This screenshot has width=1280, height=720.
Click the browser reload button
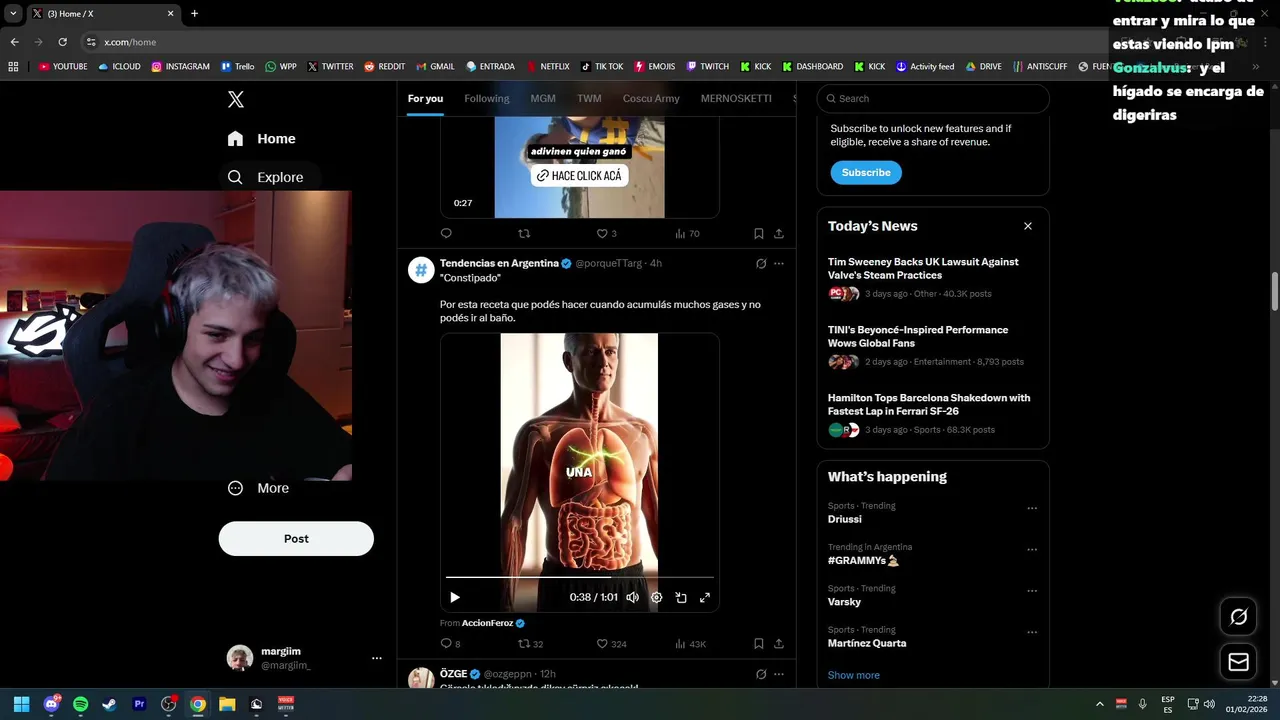[63, 42]
